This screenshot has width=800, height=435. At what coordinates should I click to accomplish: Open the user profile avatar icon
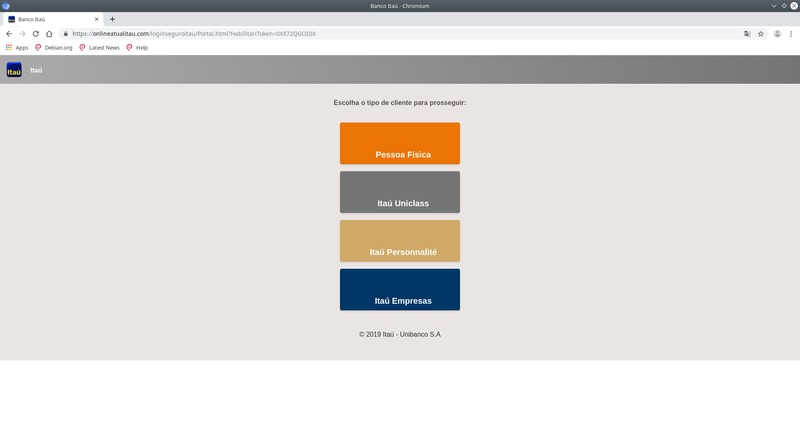click(777, 34)
